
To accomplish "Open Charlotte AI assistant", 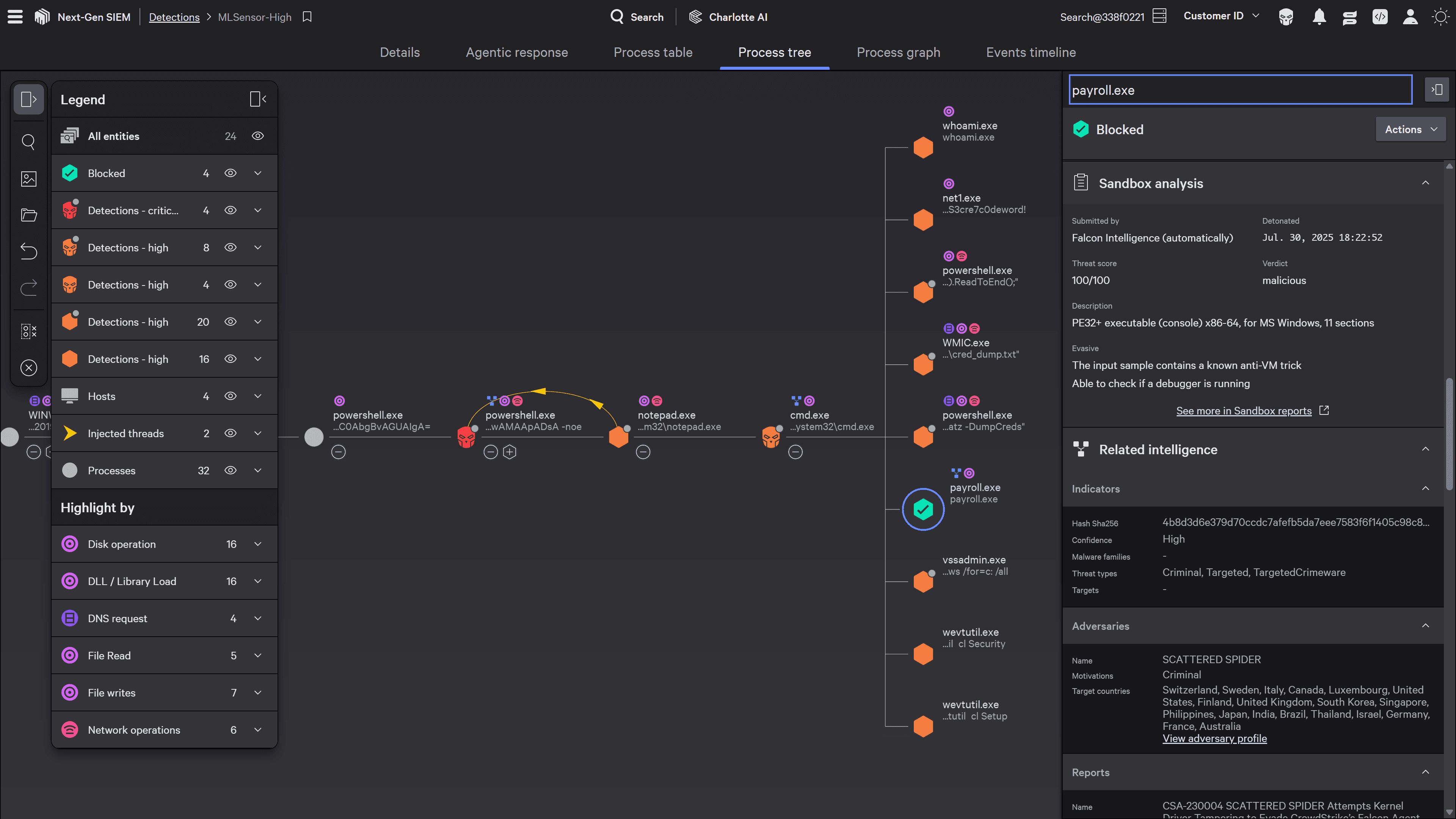I will [x=728, y=17].
